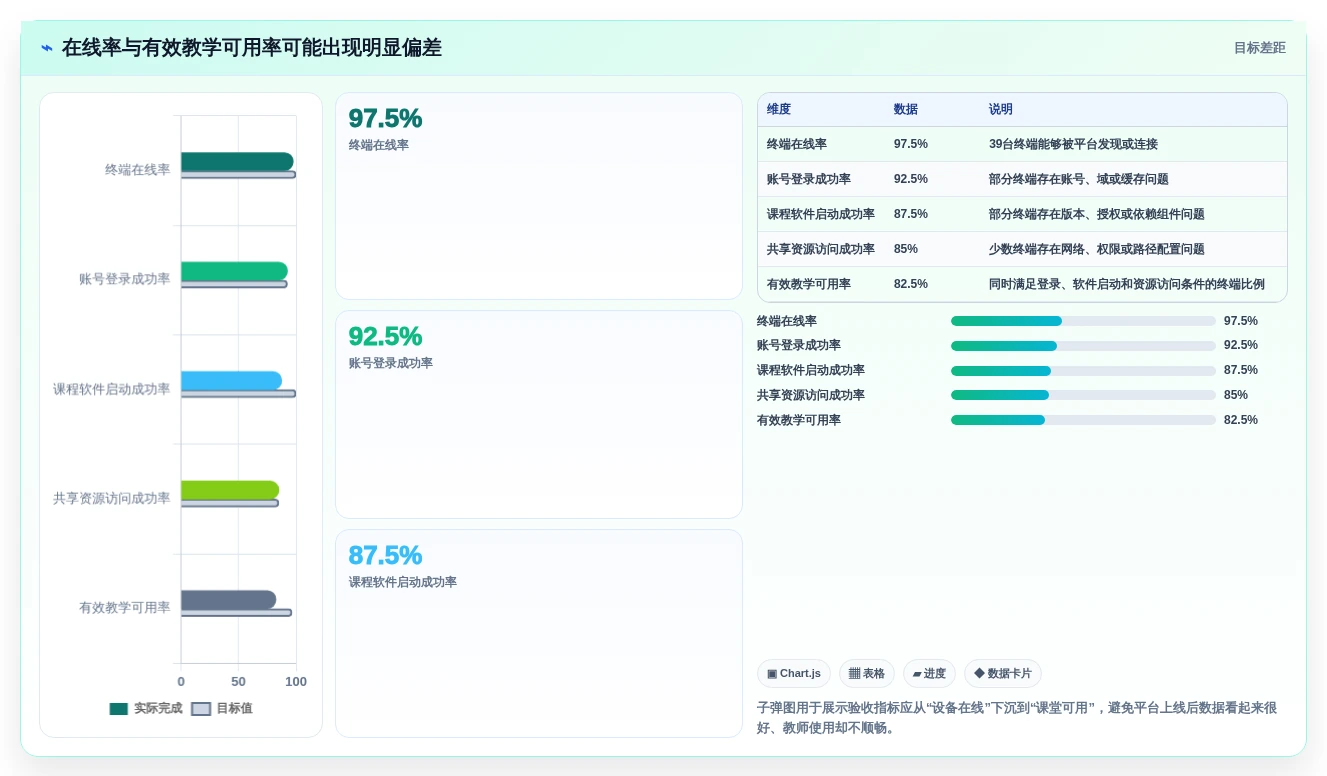Click the 85% progress value label
The height and width of the screenshot is (776, 1327).
coord(1236,395)
